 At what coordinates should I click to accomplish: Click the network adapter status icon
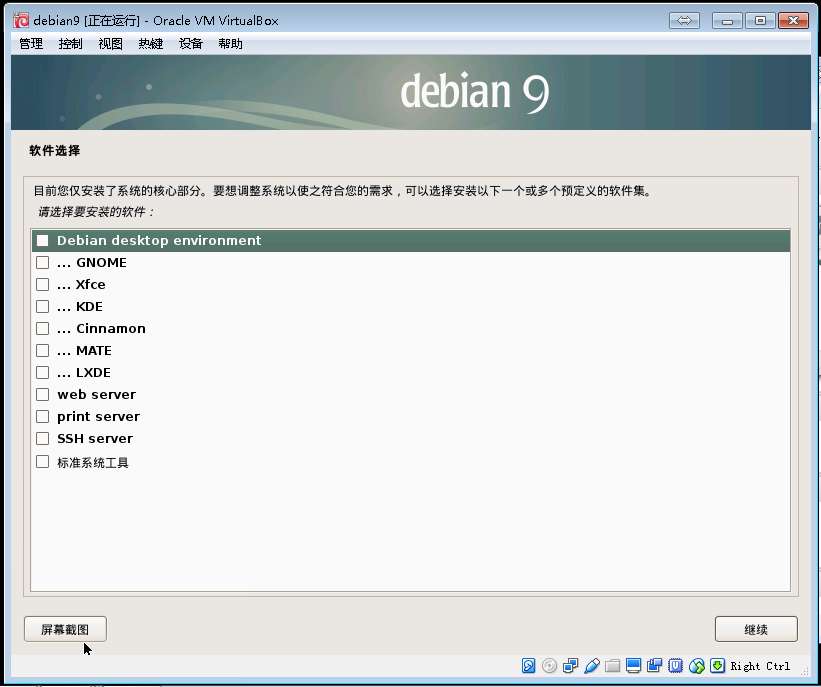pyautogui.click(x=570, y=666)
